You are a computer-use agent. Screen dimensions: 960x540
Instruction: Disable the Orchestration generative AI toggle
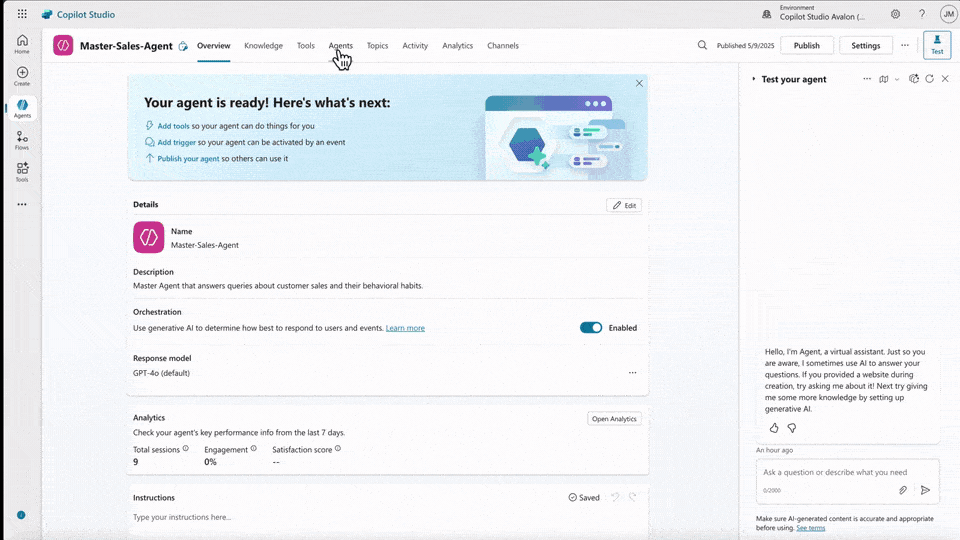pyautogui.click(x=591, y=328)
